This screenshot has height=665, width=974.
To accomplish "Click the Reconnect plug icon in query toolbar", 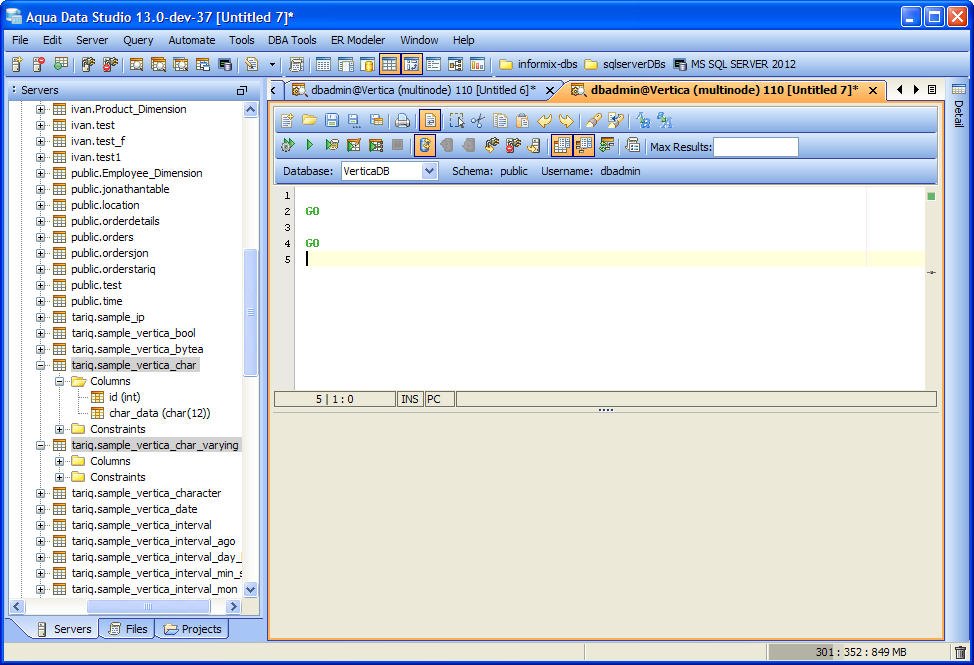I will coord(491,145).
